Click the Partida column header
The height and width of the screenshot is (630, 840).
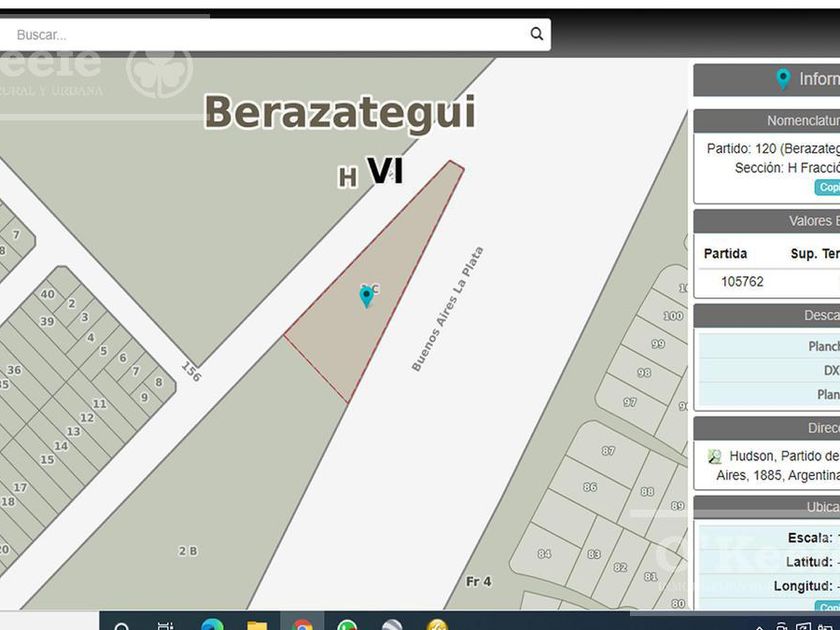[725, 253]
